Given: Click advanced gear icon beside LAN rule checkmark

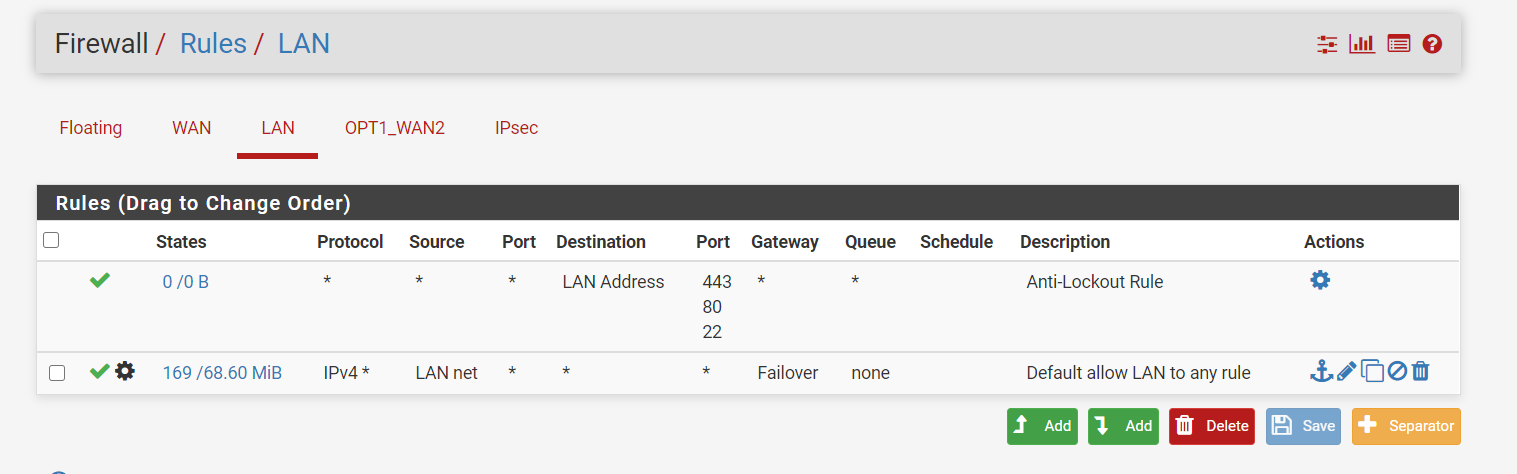Looking at the screenshot, I should click(x=124, y=372).
